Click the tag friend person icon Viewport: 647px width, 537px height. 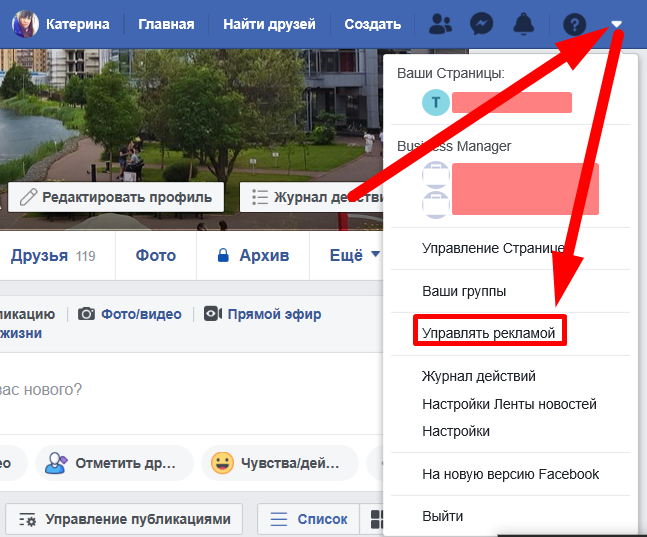click(56, 463)
